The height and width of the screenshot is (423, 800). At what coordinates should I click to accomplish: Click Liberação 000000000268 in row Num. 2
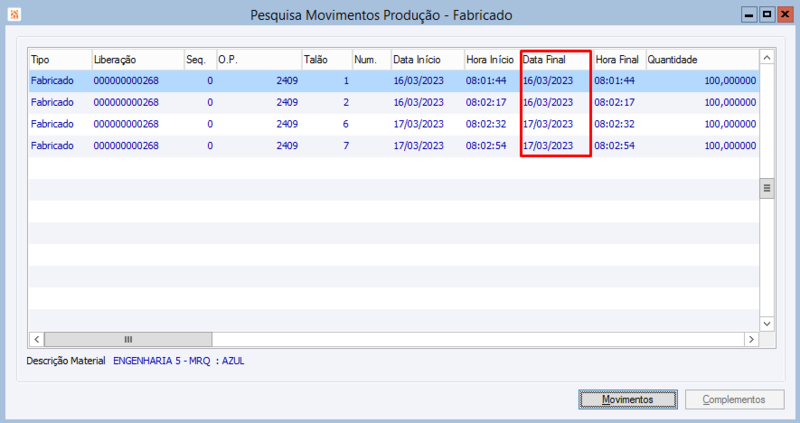[x=126, y=102]
